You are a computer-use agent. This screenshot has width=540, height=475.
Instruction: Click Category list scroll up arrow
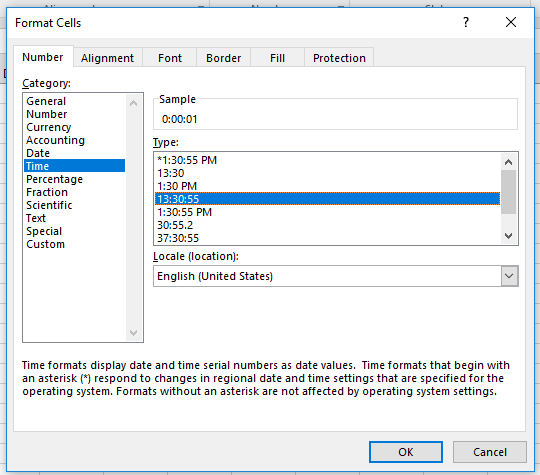(x=134, y=103)
